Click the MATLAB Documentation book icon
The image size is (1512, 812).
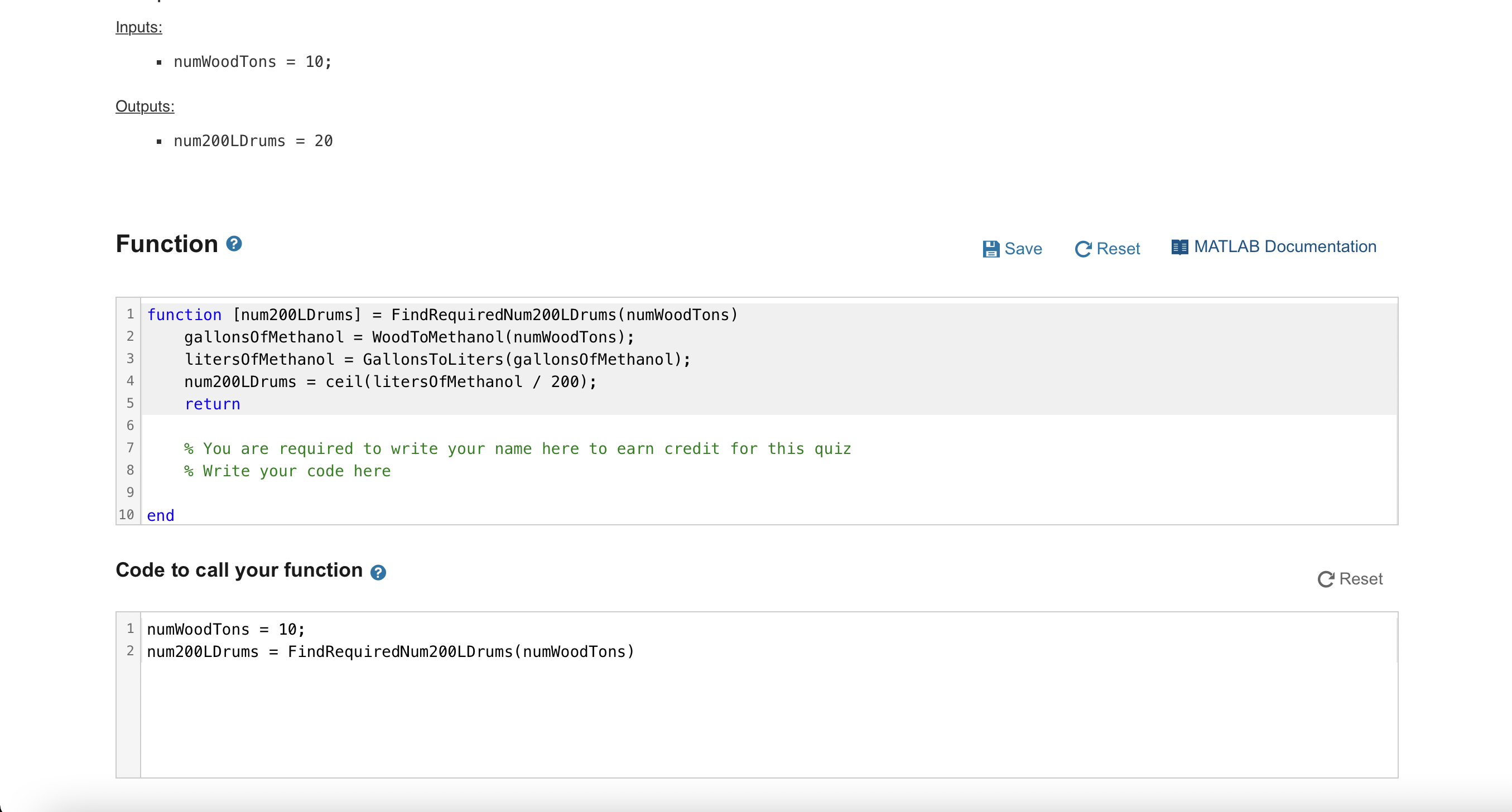(x=1179, y=247)
